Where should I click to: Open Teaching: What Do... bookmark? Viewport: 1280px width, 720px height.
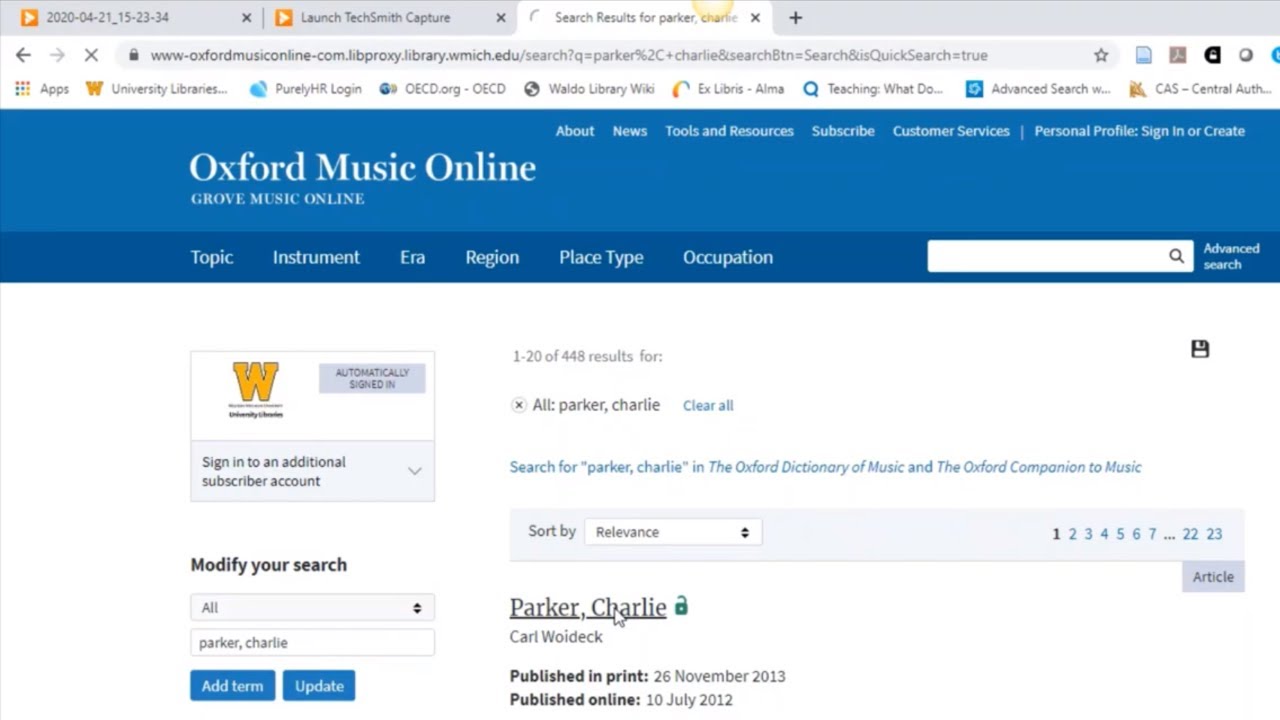[873, 89]
